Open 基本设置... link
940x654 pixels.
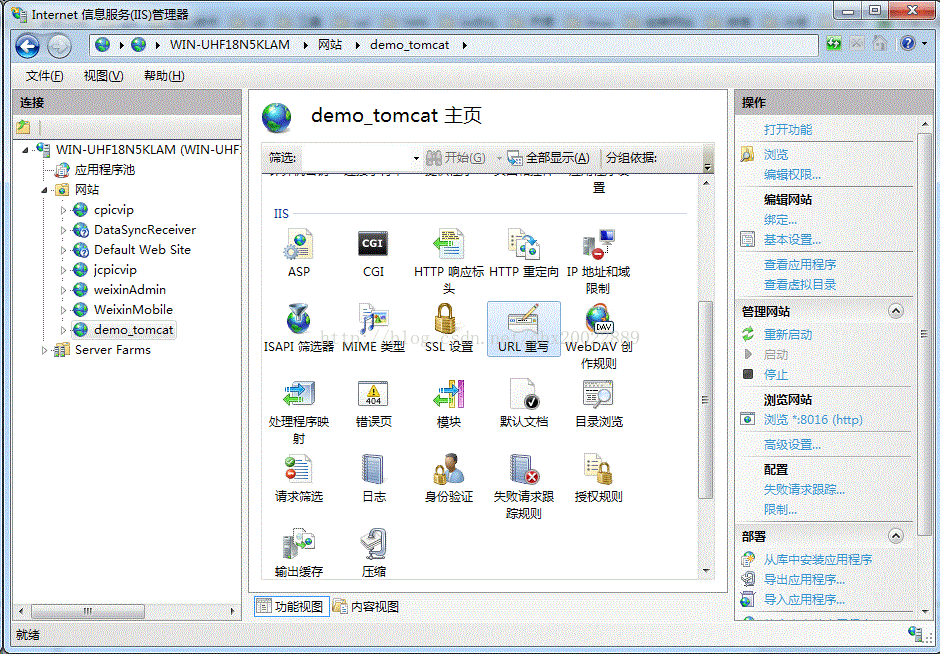[793, 240]
